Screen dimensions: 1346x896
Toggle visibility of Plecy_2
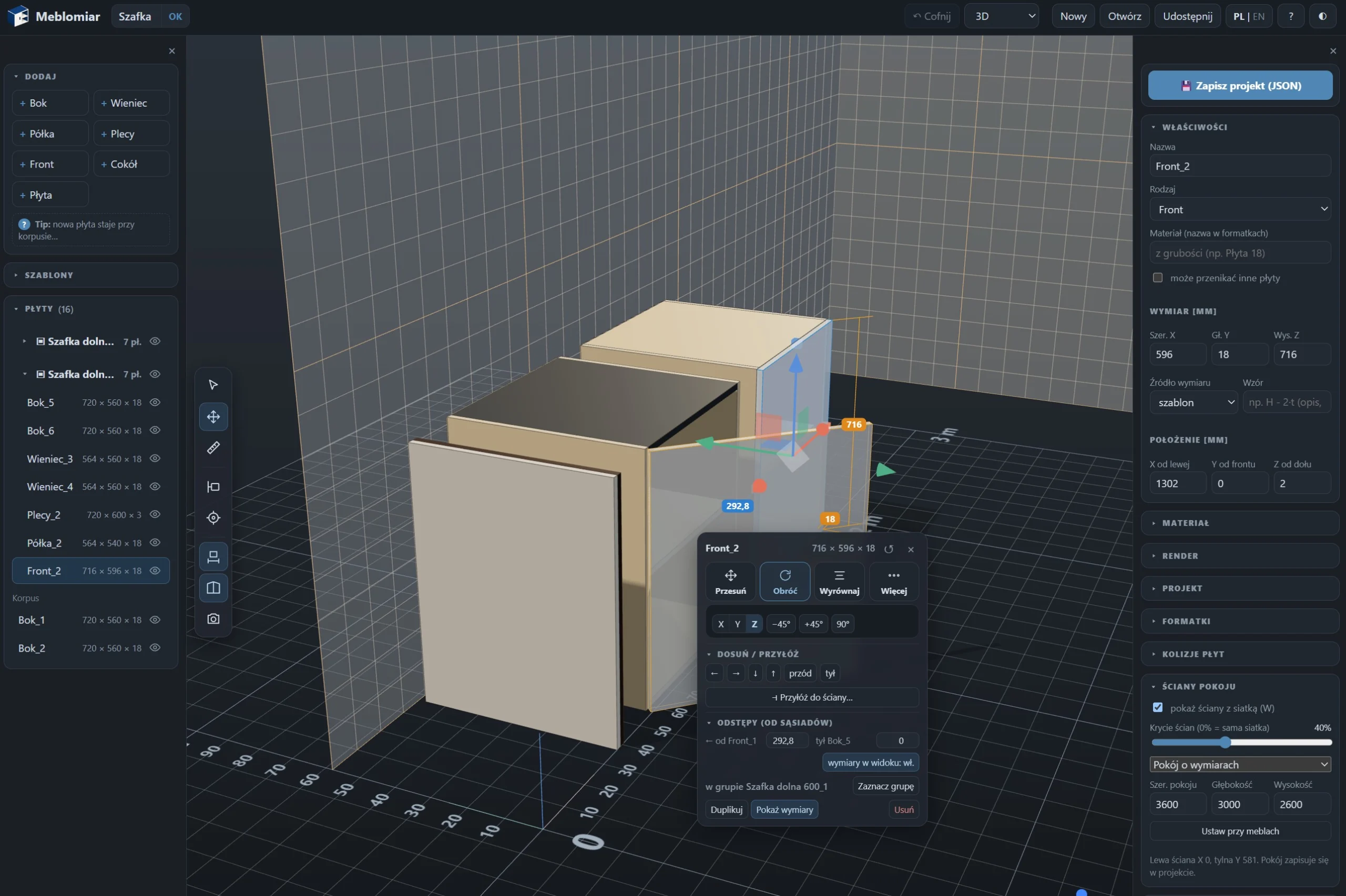click(155, 514)
